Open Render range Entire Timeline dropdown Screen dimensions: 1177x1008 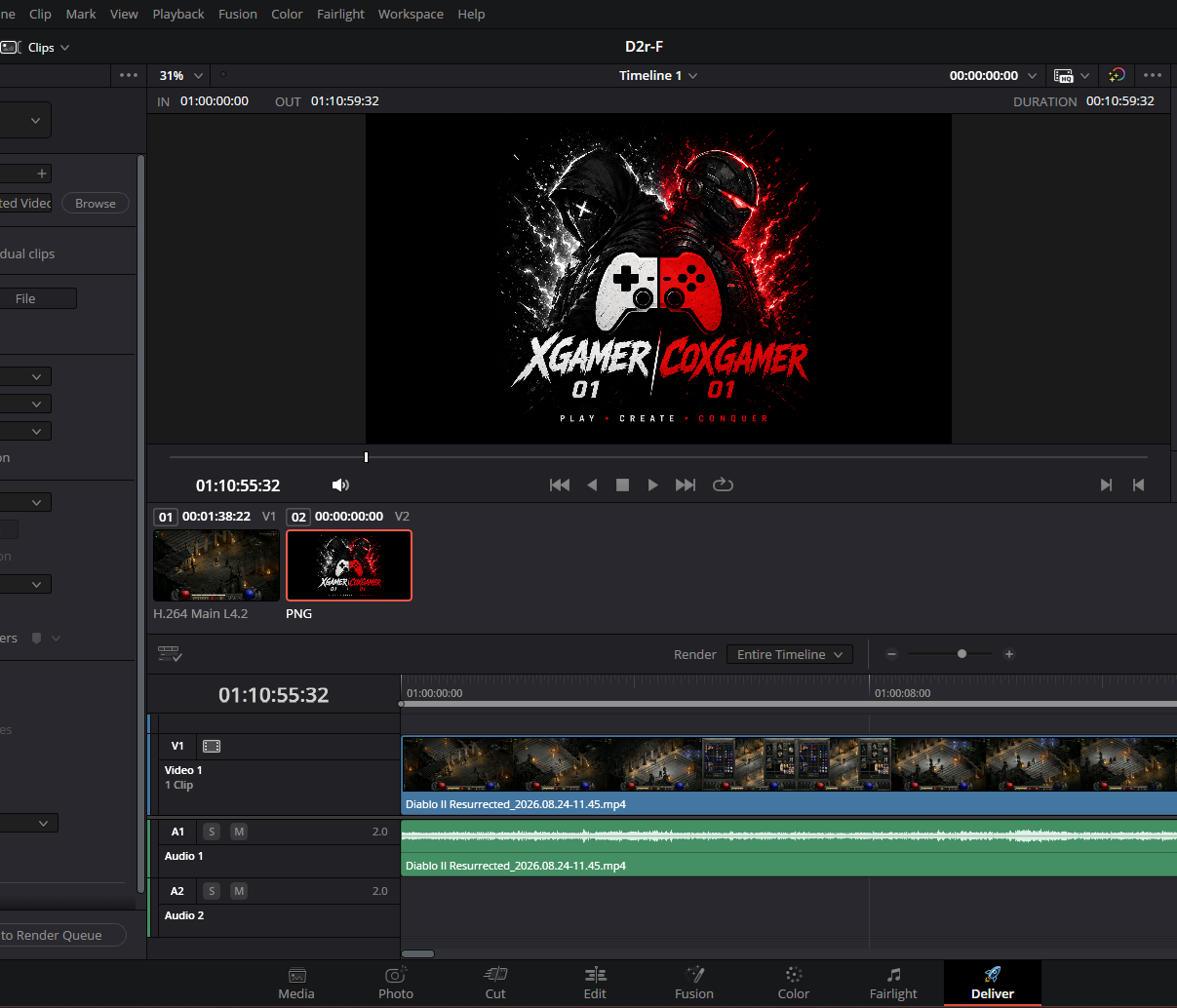point(790,654)
